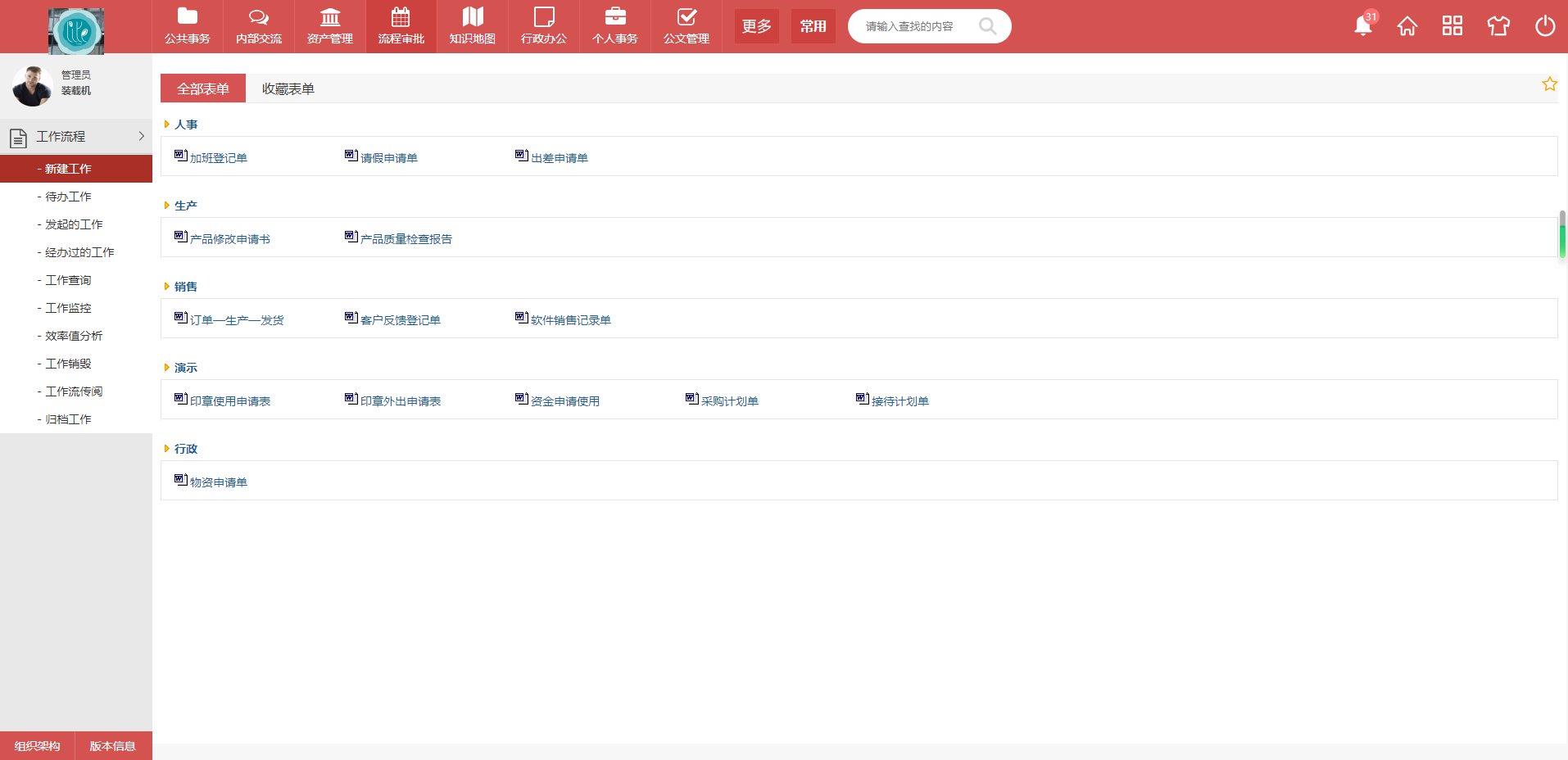Click the search magnifier icon

coord(987,26)
